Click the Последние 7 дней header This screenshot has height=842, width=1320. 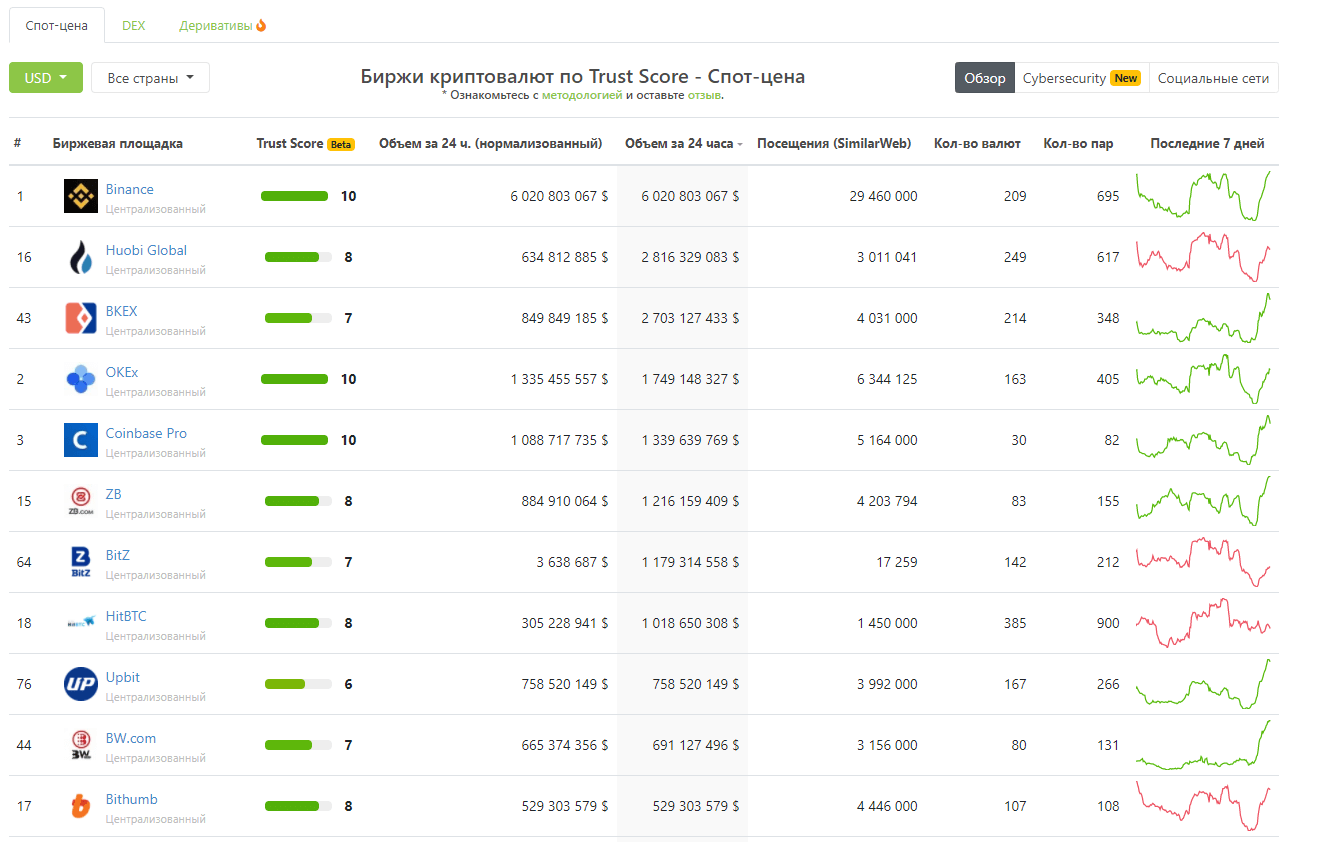pyautogui.click(x=1207, y=144)
